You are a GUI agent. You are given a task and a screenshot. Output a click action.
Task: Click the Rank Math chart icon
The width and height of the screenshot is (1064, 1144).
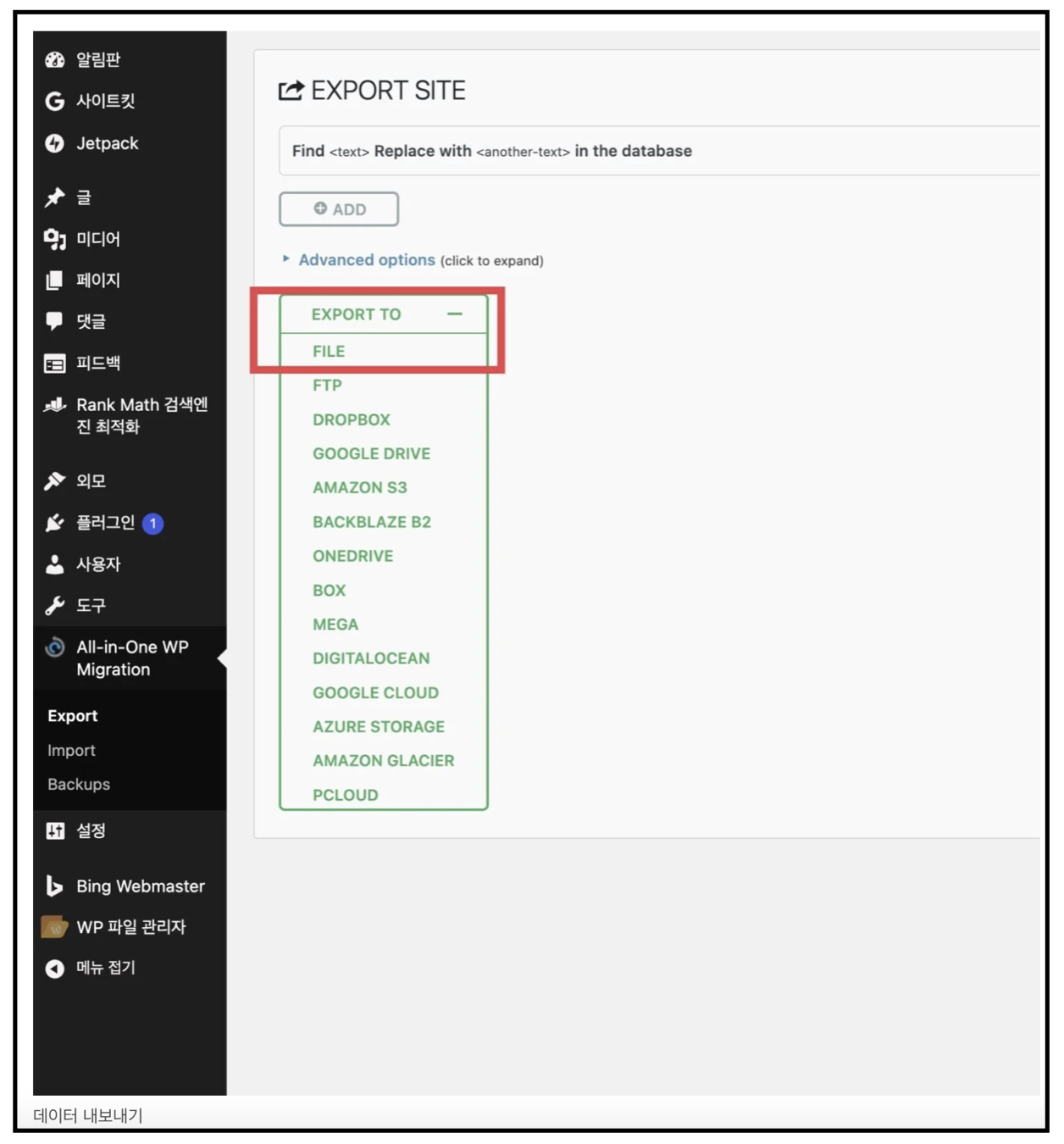tap(55, 405)
